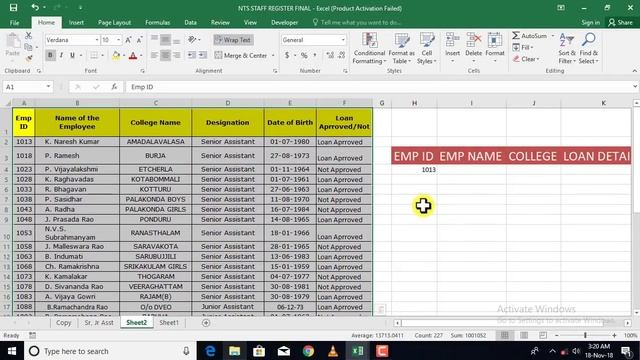640x360 pixels.
Task: Click the Increase Indent icon
Action: (202, 55)
